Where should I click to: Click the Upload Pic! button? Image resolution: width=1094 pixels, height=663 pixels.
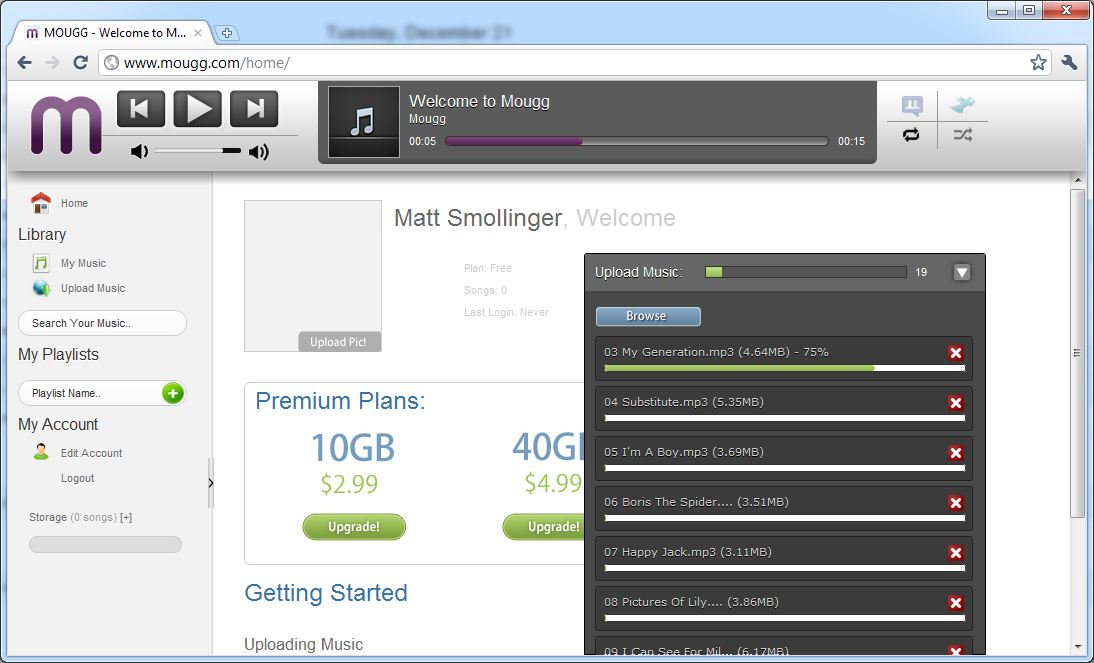(x=338, y=342)
